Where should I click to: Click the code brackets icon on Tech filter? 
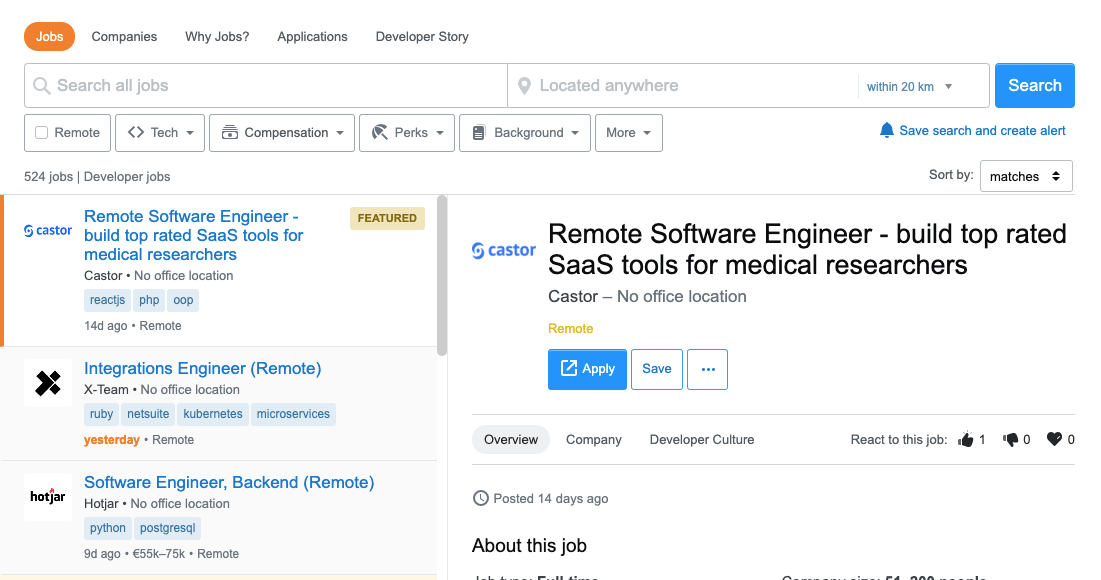[x=136, y=132]
